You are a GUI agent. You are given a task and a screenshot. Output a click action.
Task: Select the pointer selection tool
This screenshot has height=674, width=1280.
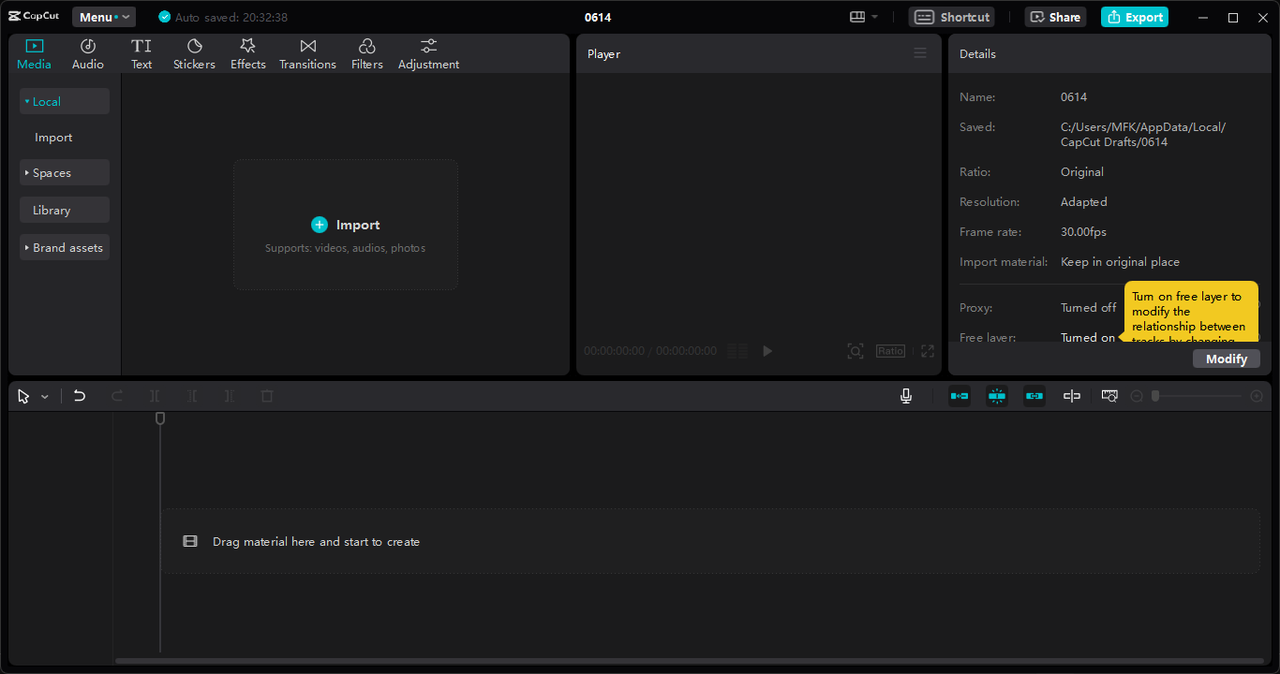click(24, 396)
